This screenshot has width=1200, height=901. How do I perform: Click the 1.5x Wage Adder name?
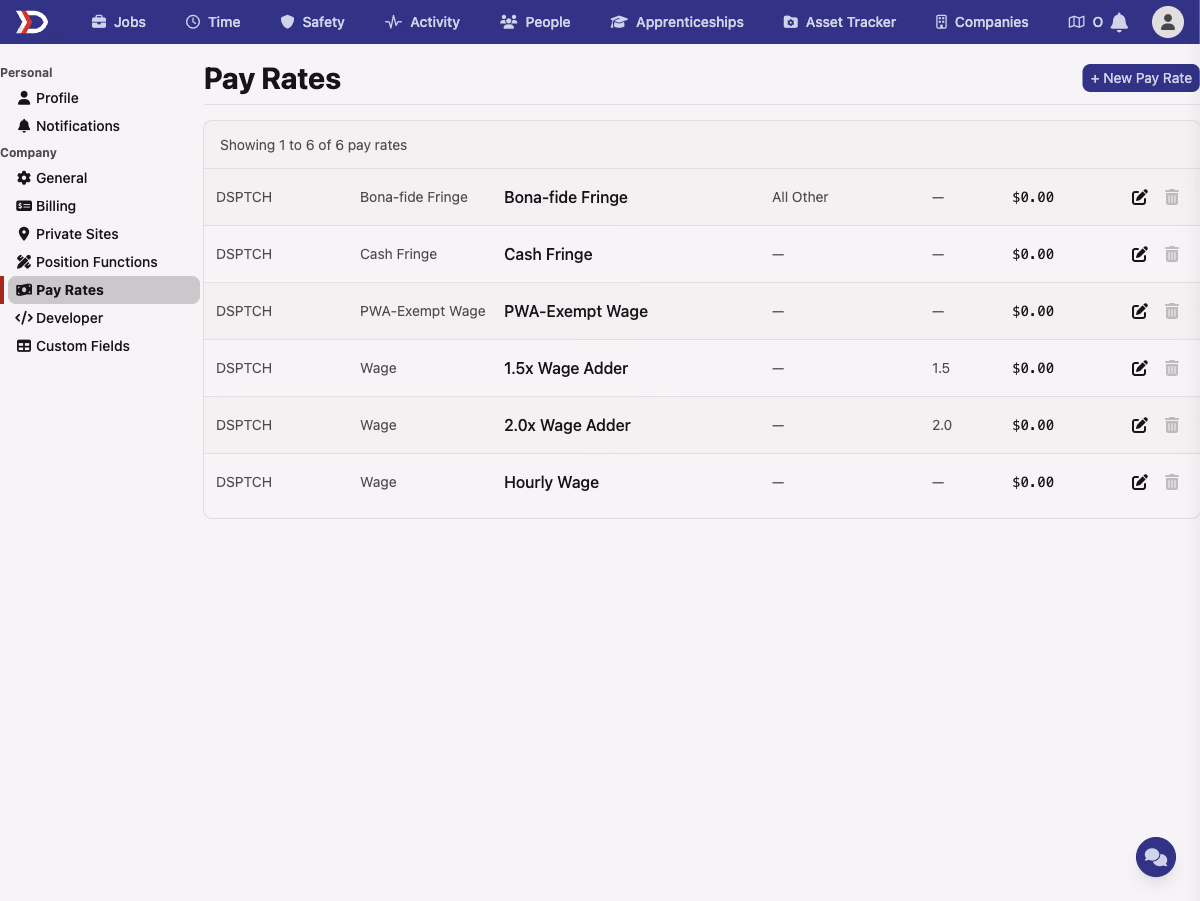[566, 368]
